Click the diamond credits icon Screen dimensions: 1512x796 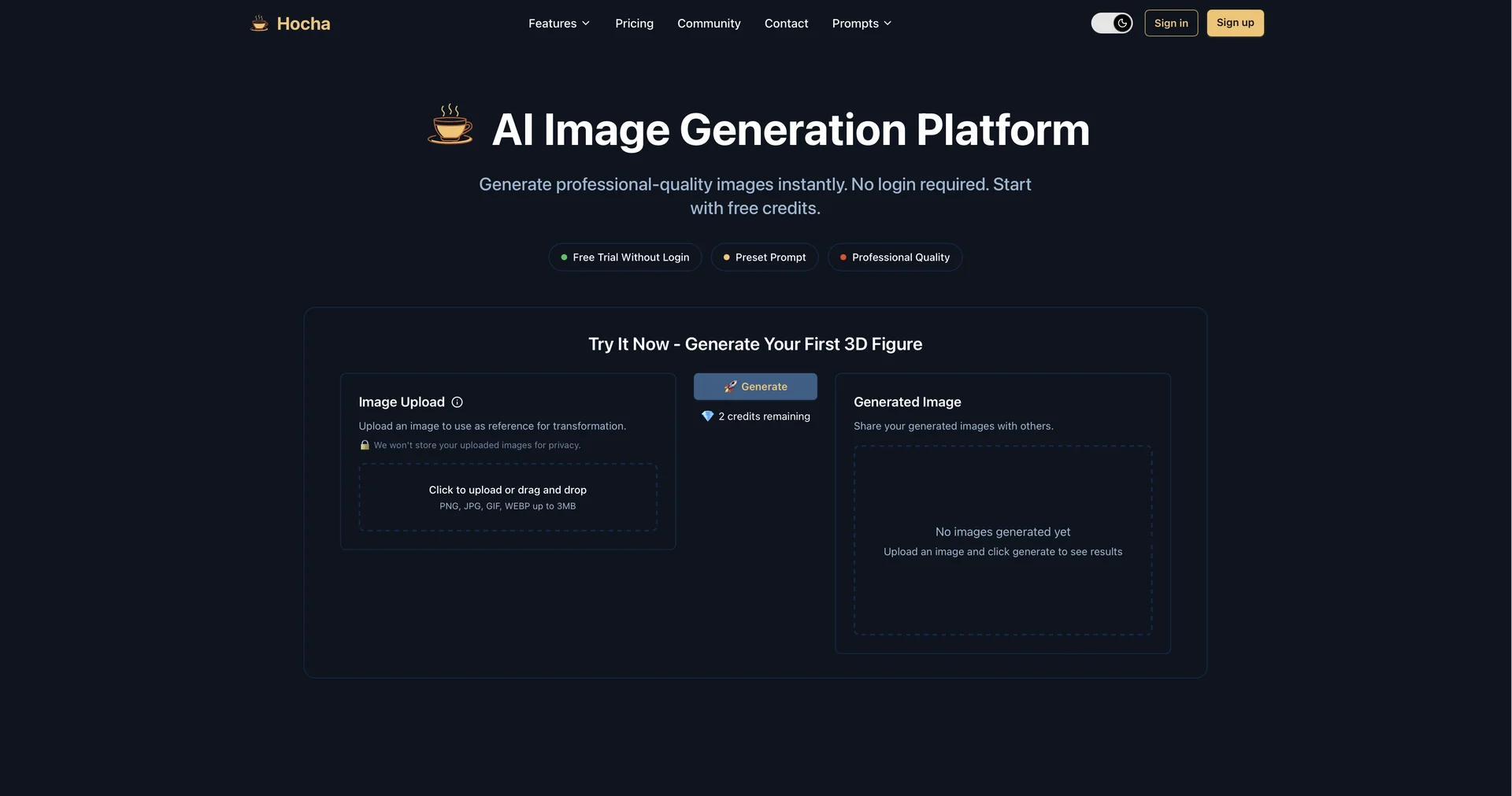click(707, 417)
